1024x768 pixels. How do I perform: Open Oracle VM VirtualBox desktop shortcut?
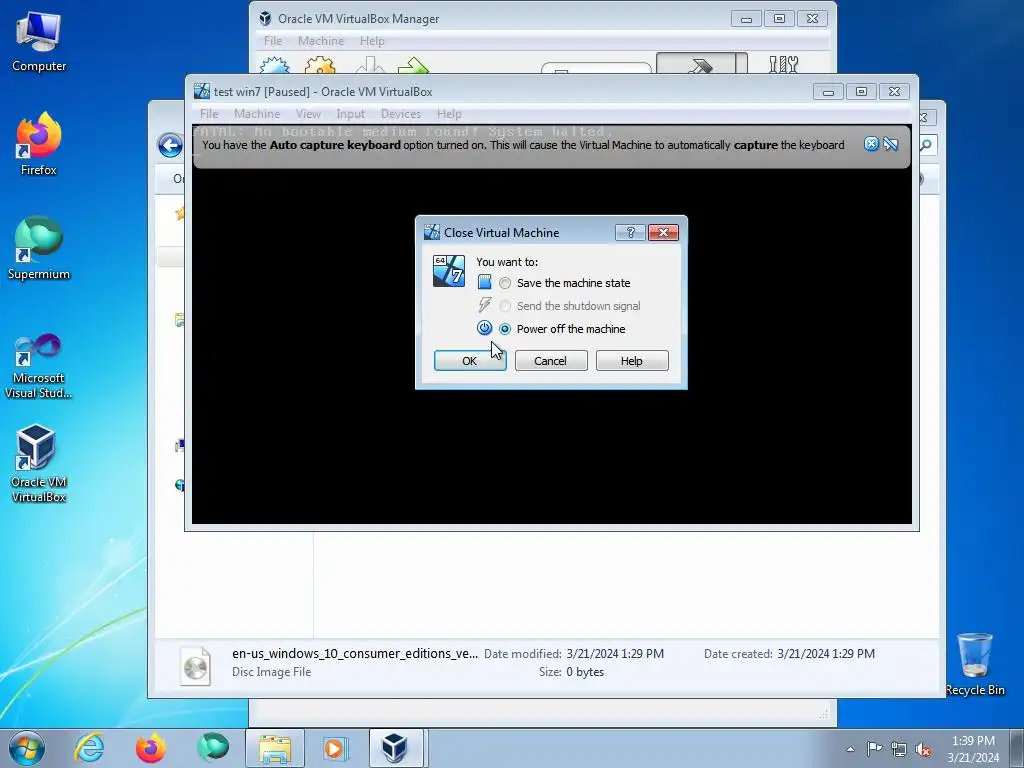coord(39,464)
